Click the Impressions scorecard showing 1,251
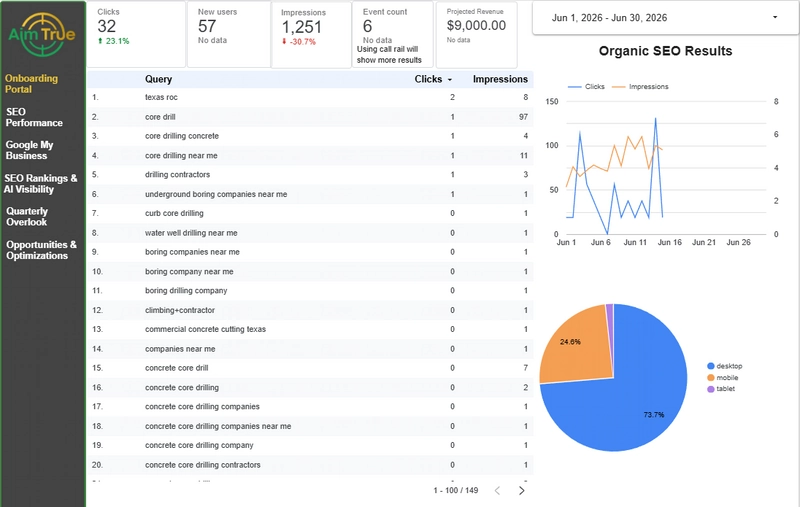The height and width of the screenshot is (507, 800). tap(311, 34)
